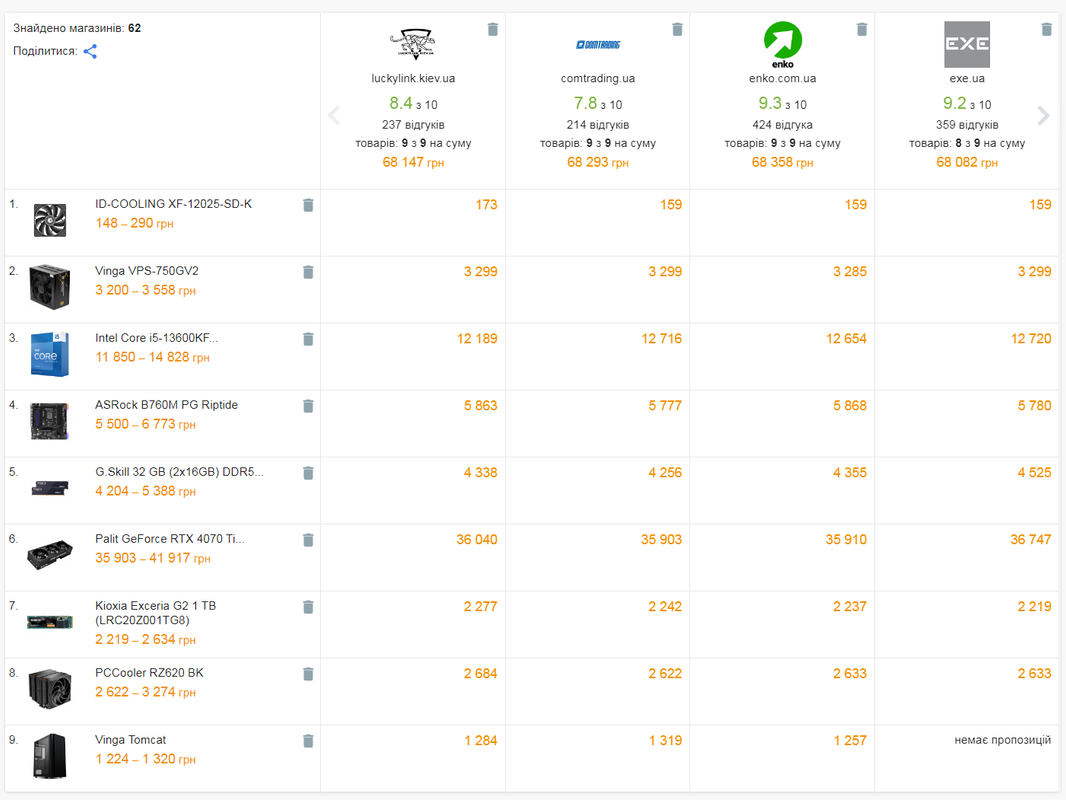The width and height of the screenshot is (1066, 800).
Task: Delete Palit GeForce RTX 4070 Ti from list
Action: (x=308, y=540)
